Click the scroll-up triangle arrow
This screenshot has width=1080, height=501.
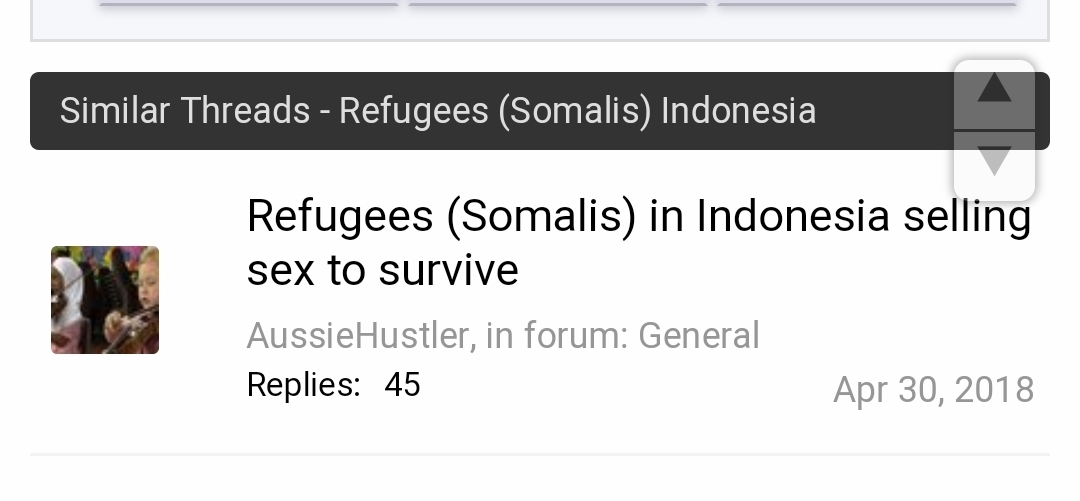point(994,91)
